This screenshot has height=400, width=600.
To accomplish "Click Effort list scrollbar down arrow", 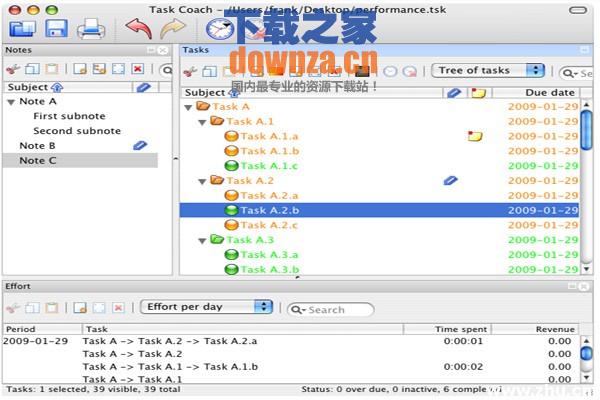I will click(x=586, y=378).
